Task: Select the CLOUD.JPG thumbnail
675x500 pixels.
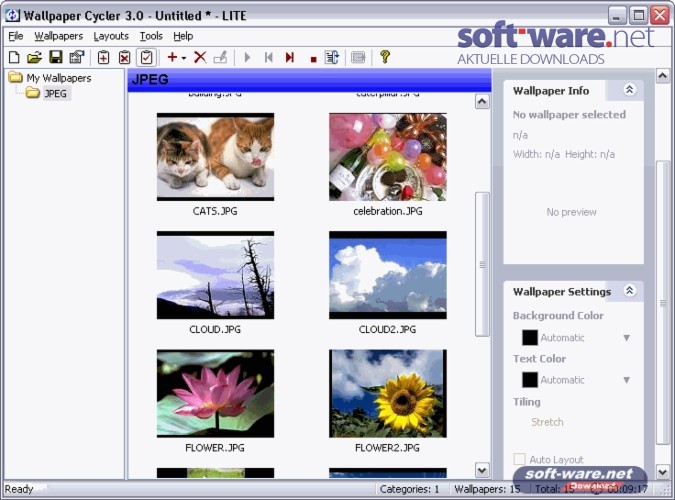Action: click(x=215, y=275)
